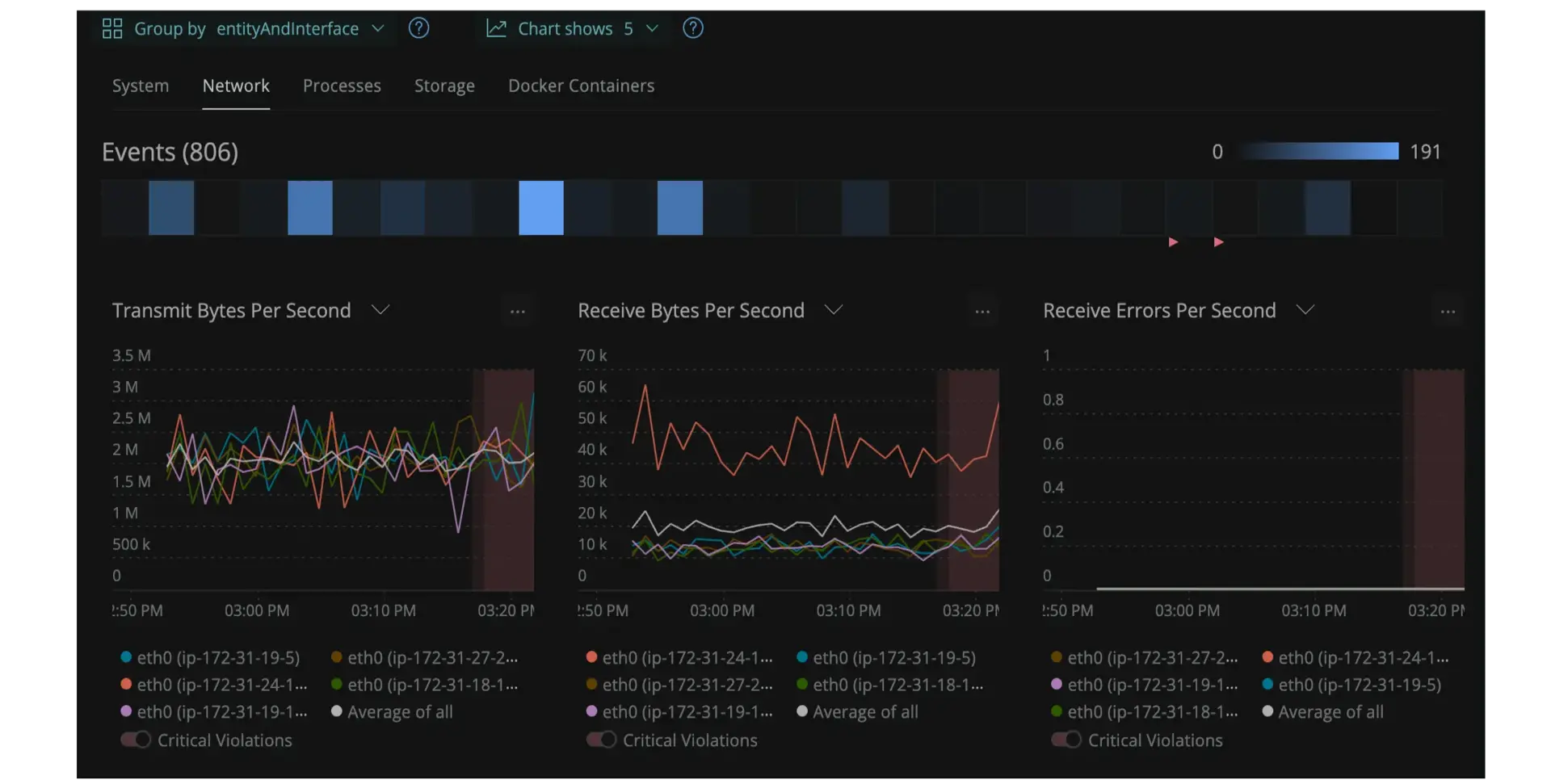Open Receive Errors chart options ellipsis
Screen dimensions: 1551x784
pyautogui.click(x=1448, y=312)
